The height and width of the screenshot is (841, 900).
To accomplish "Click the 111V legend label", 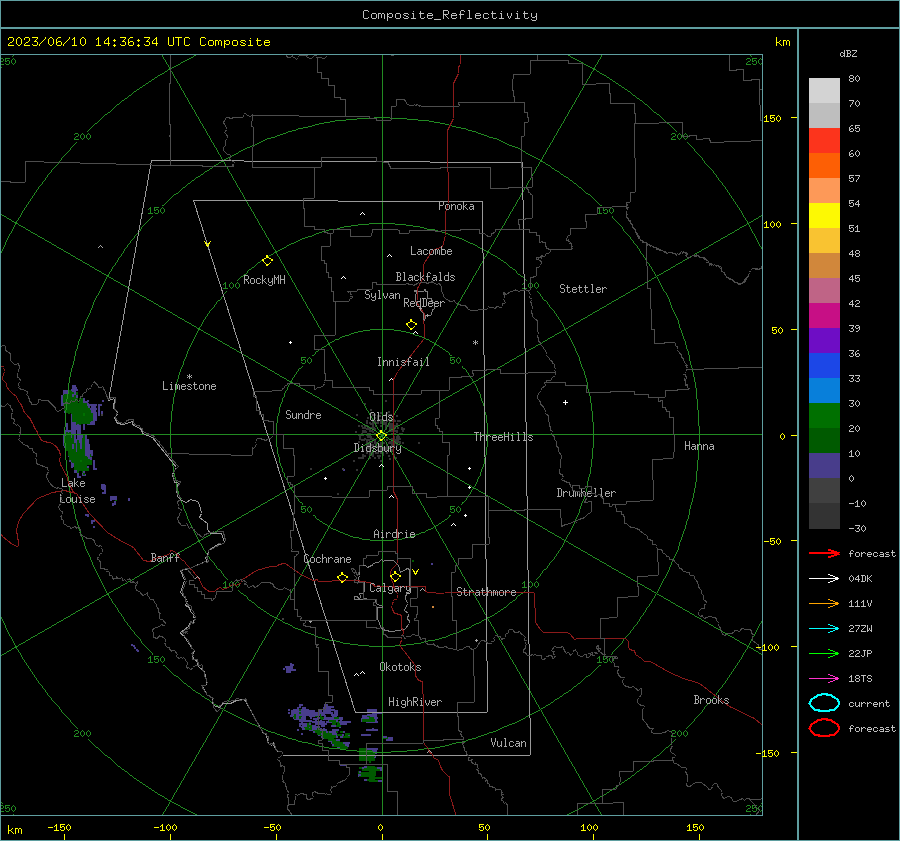I will click(860, 603).
